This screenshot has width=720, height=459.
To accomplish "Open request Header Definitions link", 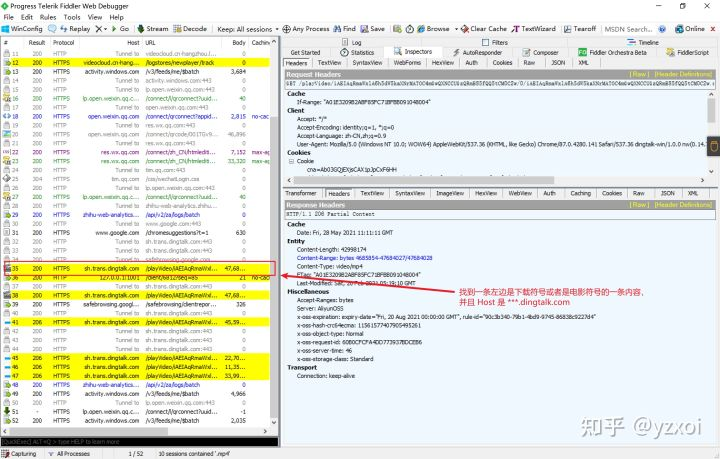I will (x=683, y=74).
